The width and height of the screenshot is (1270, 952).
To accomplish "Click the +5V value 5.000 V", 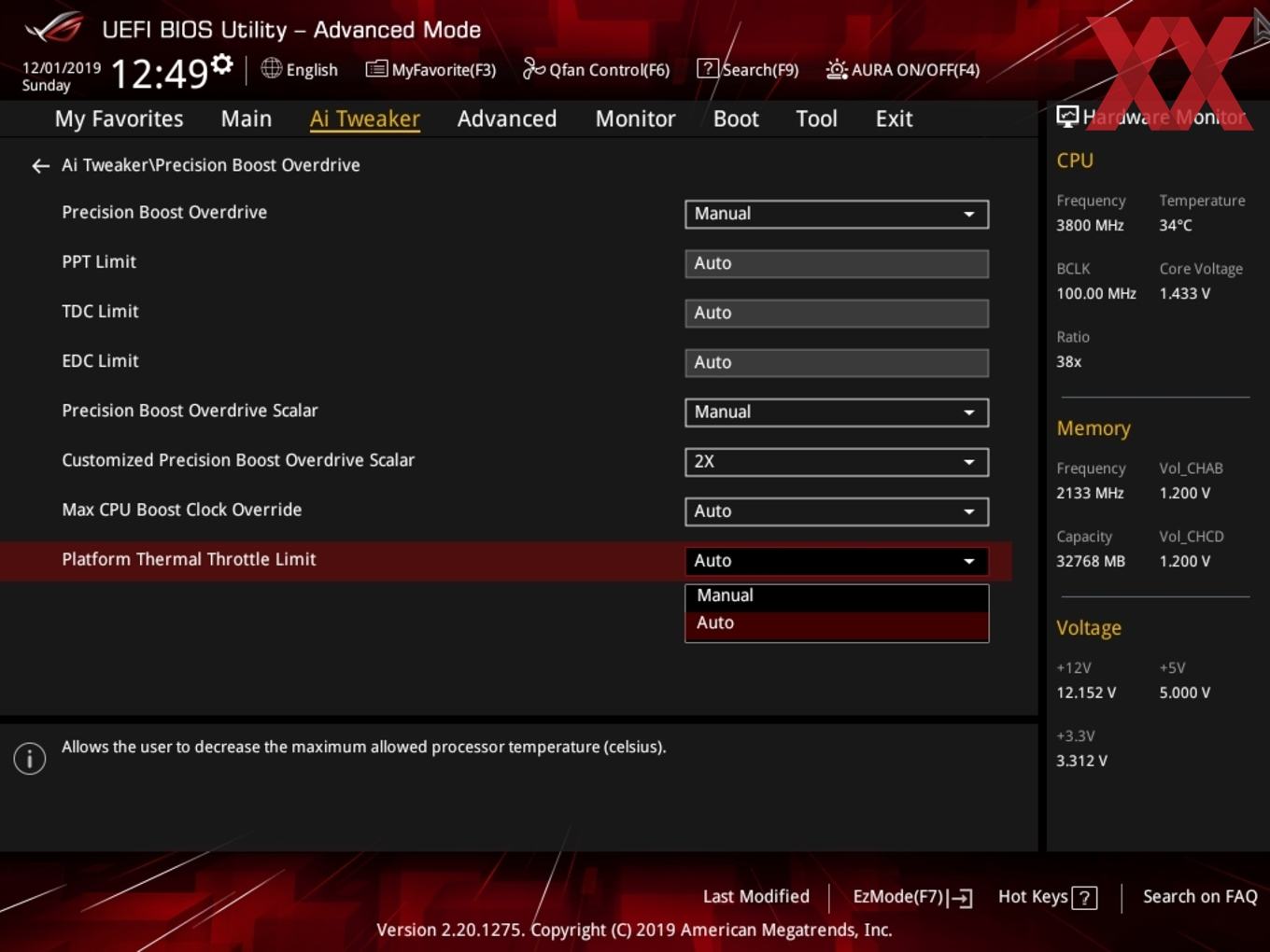I will pos(1184,693).
